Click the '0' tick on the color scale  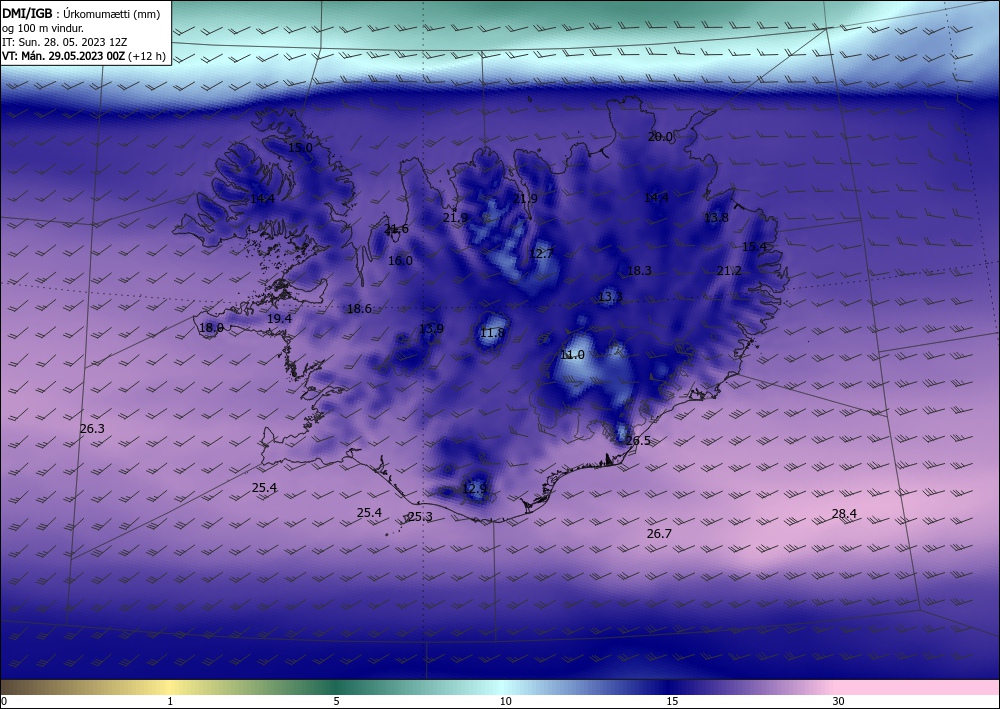4,701
